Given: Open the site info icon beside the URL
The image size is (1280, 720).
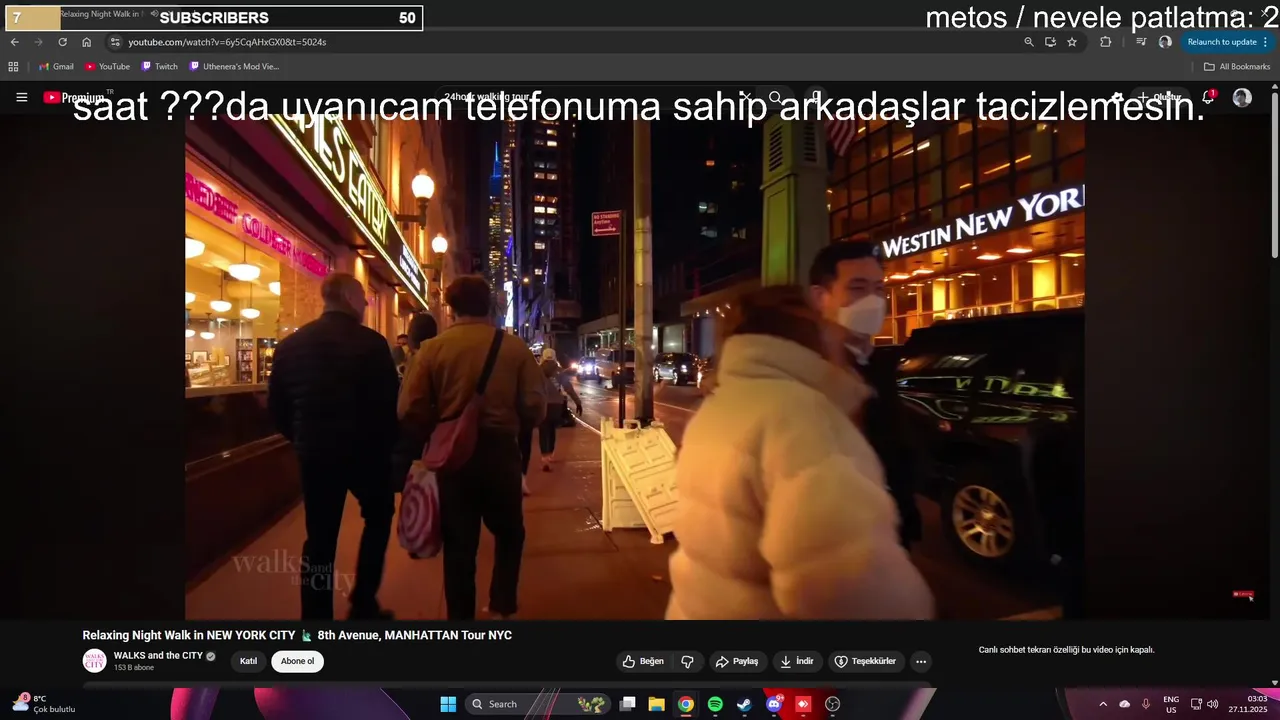Looking at the screenshot, I should click(x=115, y=42).
